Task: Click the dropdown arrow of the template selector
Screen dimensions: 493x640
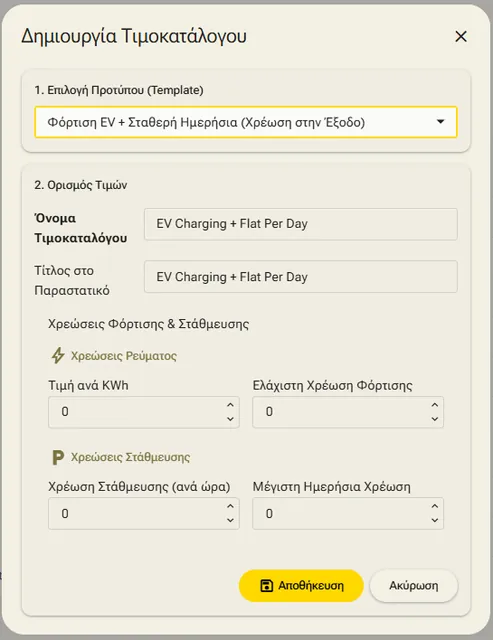Action: click(x=440, y=122)
